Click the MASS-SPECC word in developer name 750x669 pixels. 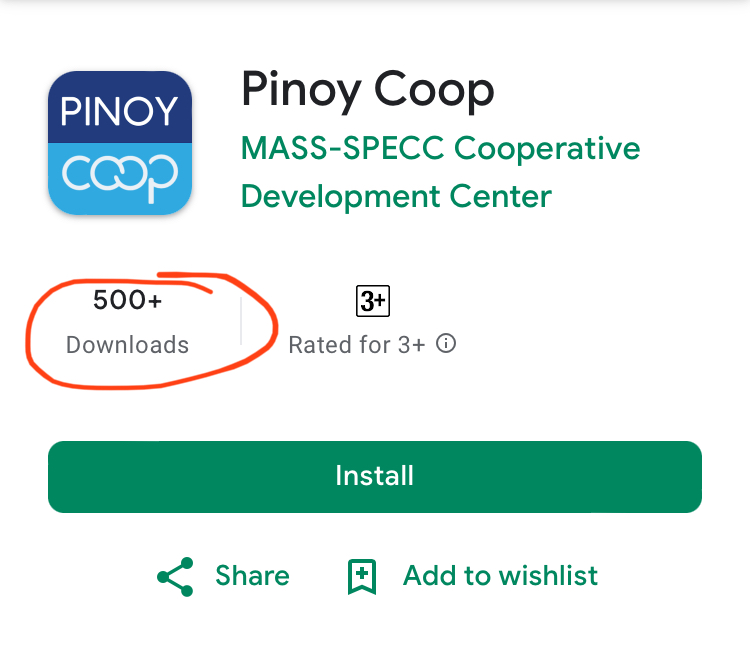coord(342,148)
